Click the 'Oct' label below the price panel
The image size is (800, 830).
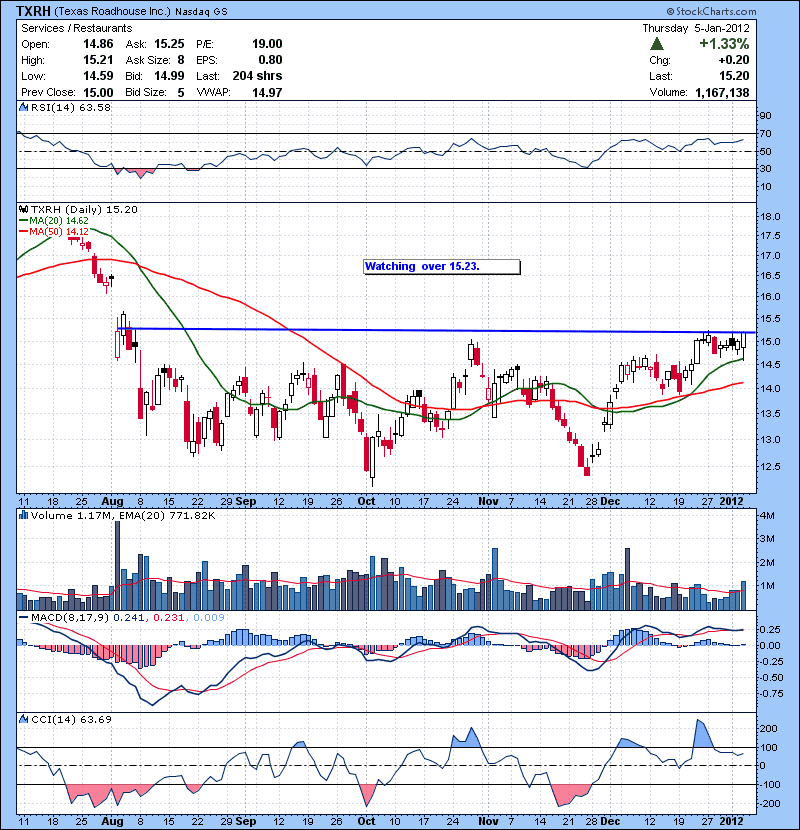(366, 501)
